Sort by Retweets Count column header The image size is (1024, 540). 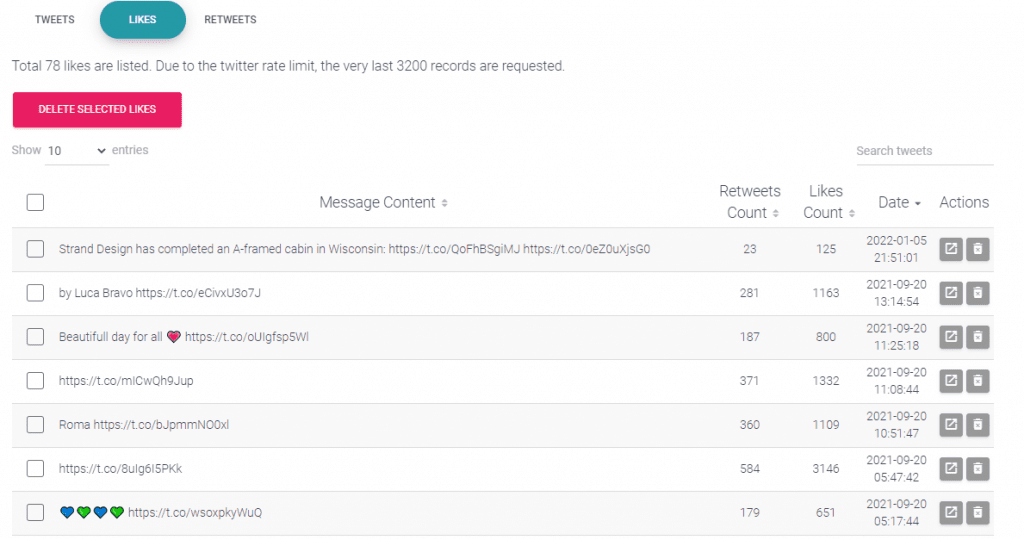click(x=750, y=202)
